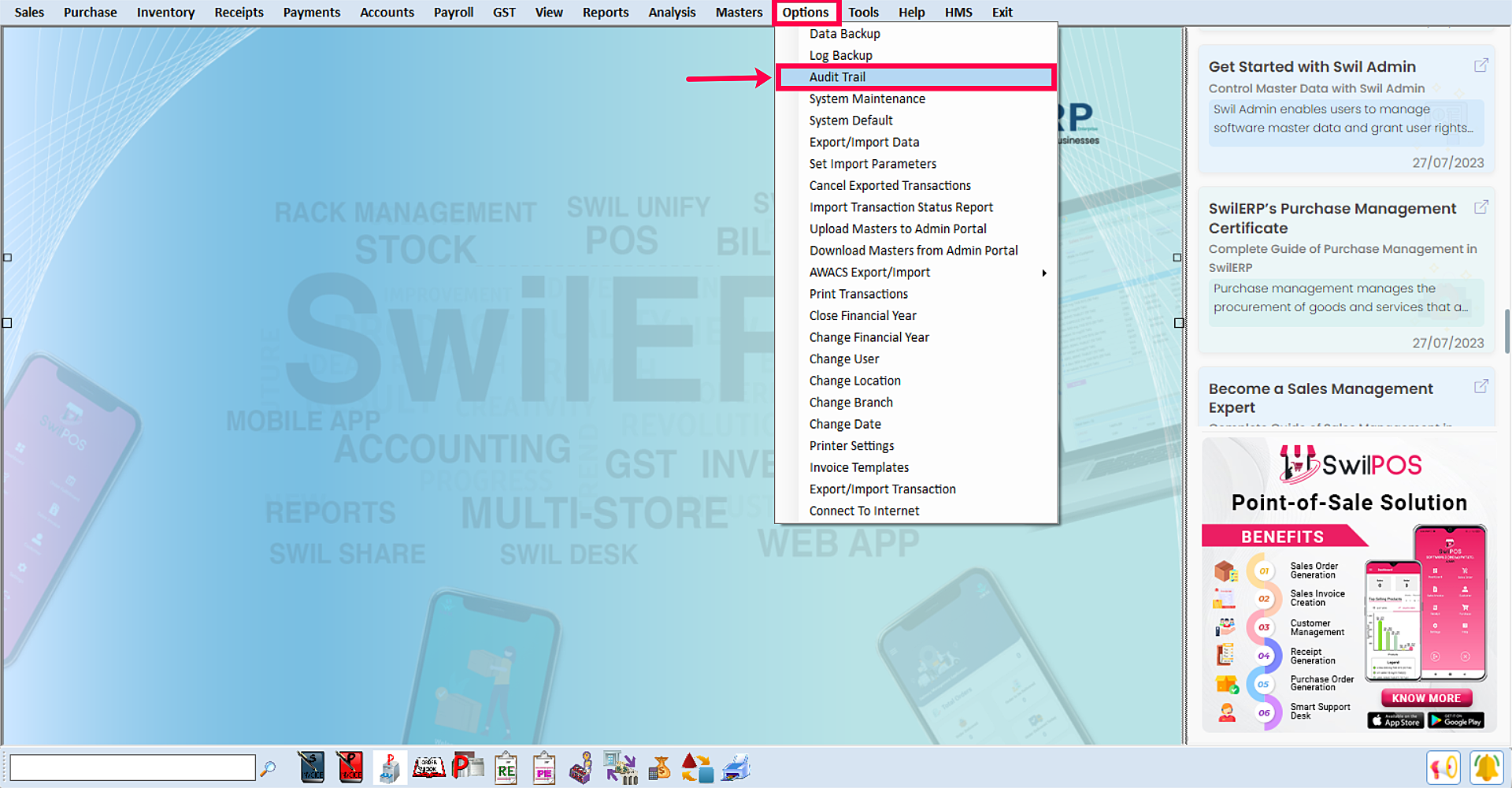
Task: Select System Maintenance menu entry
Action: pos(916,98)
